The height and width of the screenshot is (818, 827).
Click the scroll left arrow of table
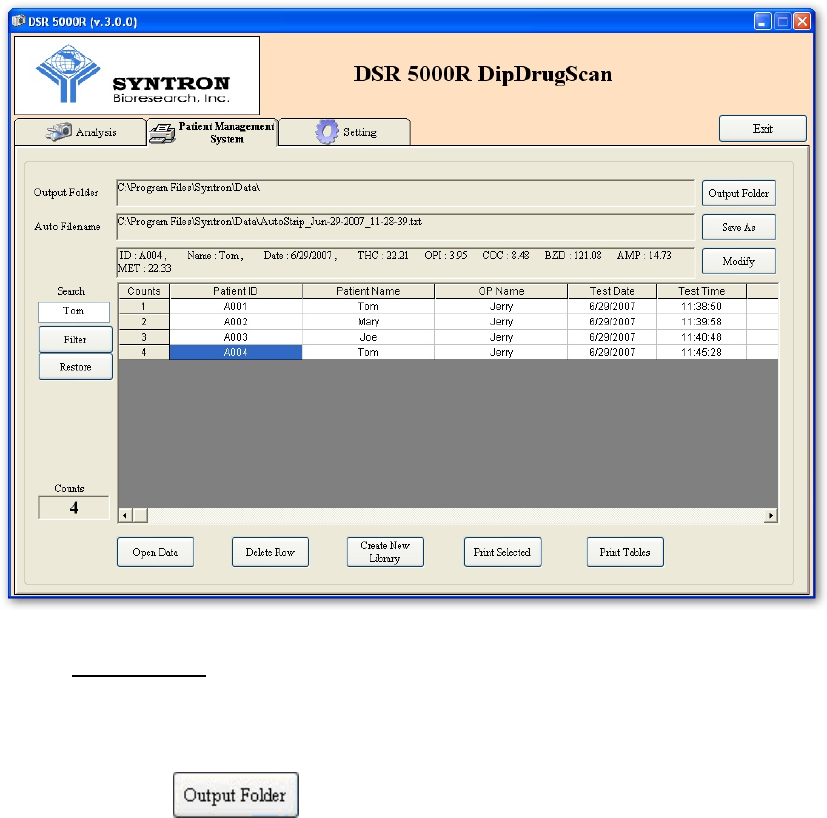click(125, 515)
